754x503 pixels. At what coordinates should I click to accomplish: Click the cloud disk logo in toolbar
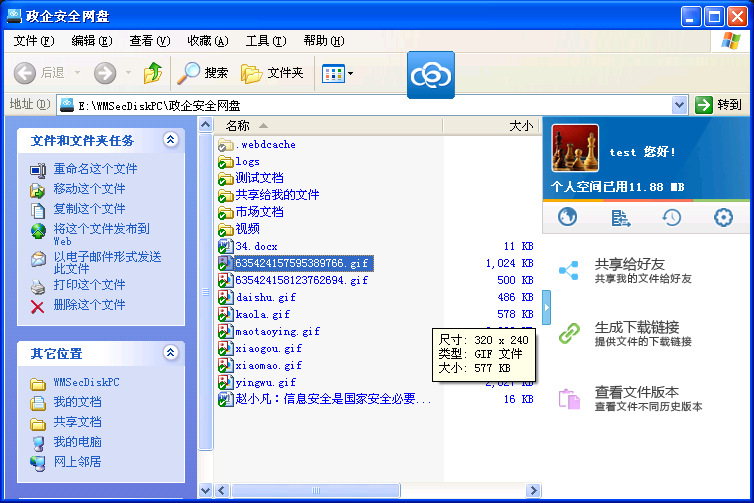point(430,74)
